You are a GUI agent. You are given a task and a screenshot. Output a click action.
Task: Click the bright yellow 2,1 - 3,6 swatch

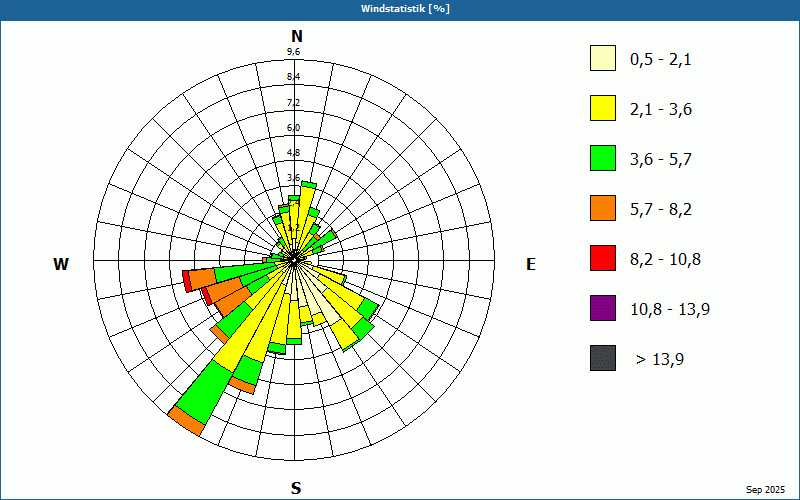tap(603, 108)
